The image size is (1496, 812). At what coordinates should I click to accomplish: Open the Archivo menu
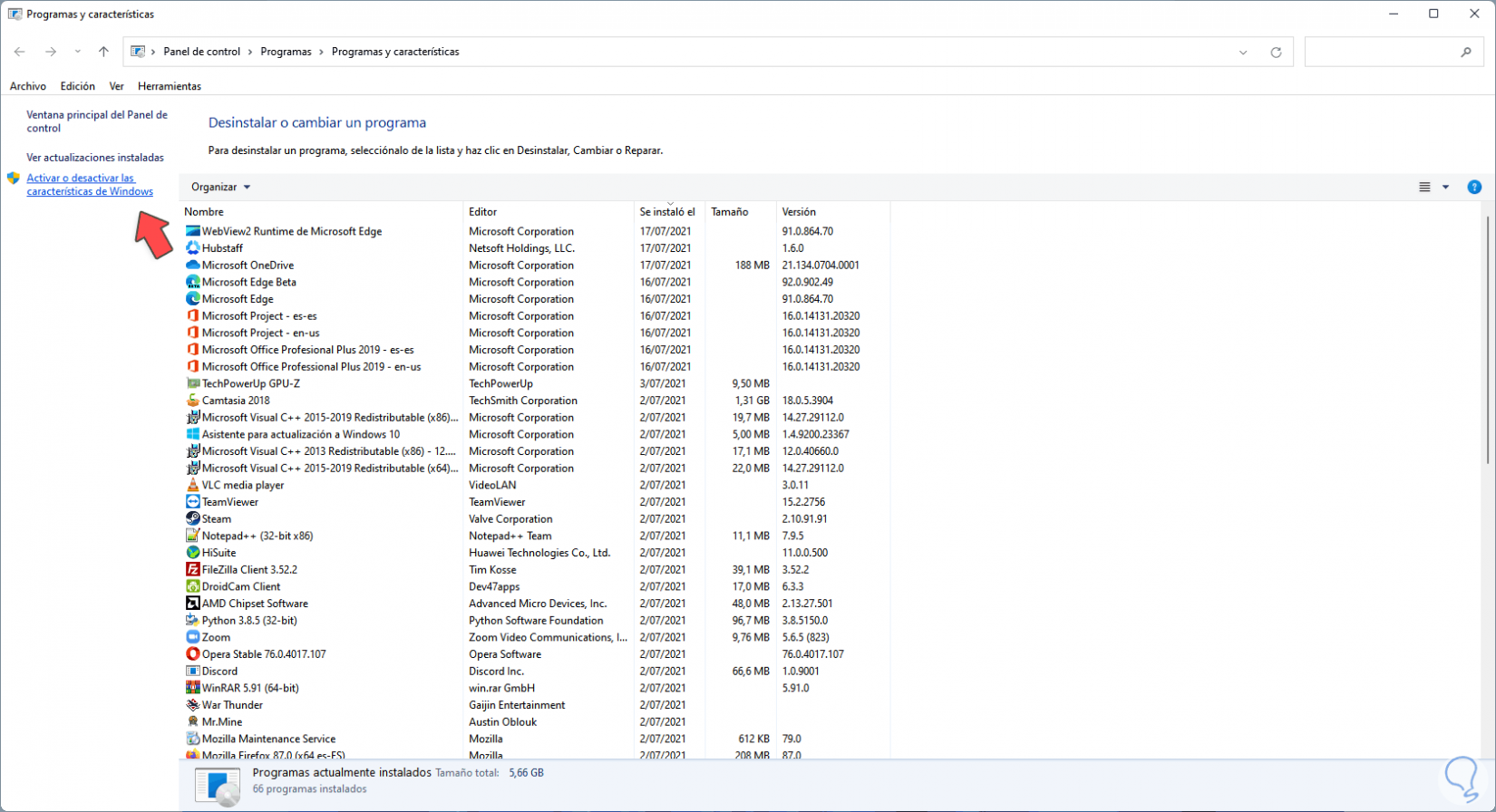28,86
